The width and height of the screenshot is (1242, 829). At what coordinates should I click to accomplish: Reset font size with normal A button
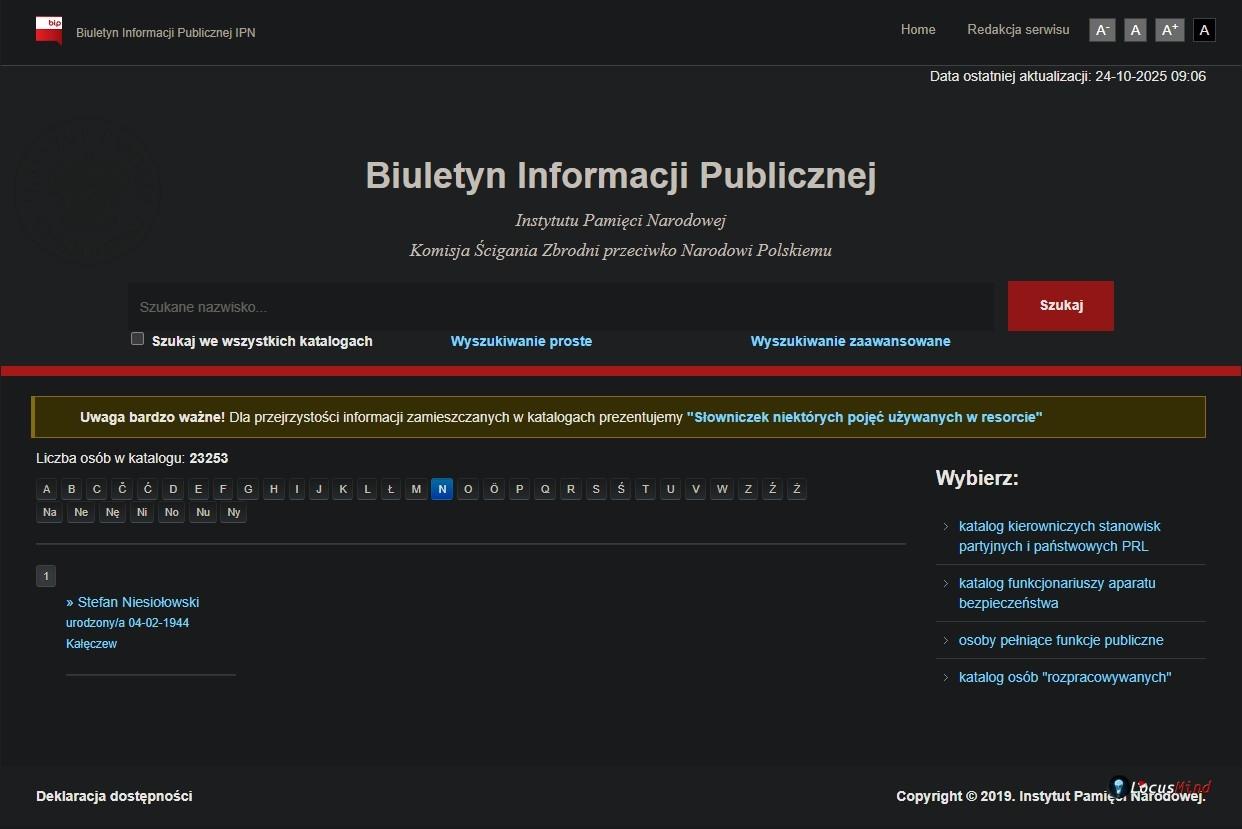click(1135, 30)
